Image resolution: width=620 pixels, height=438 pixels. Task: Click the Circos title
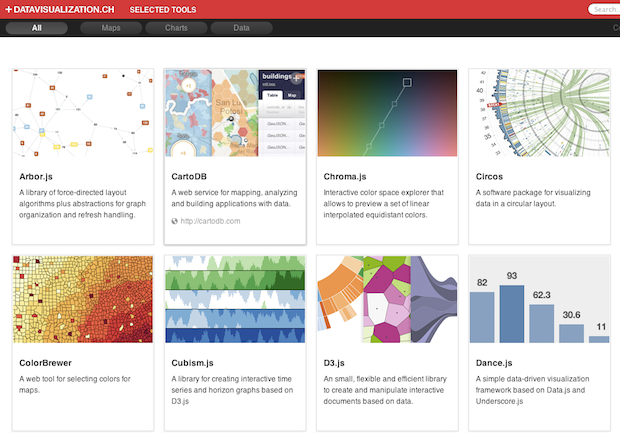pos(489,176)
